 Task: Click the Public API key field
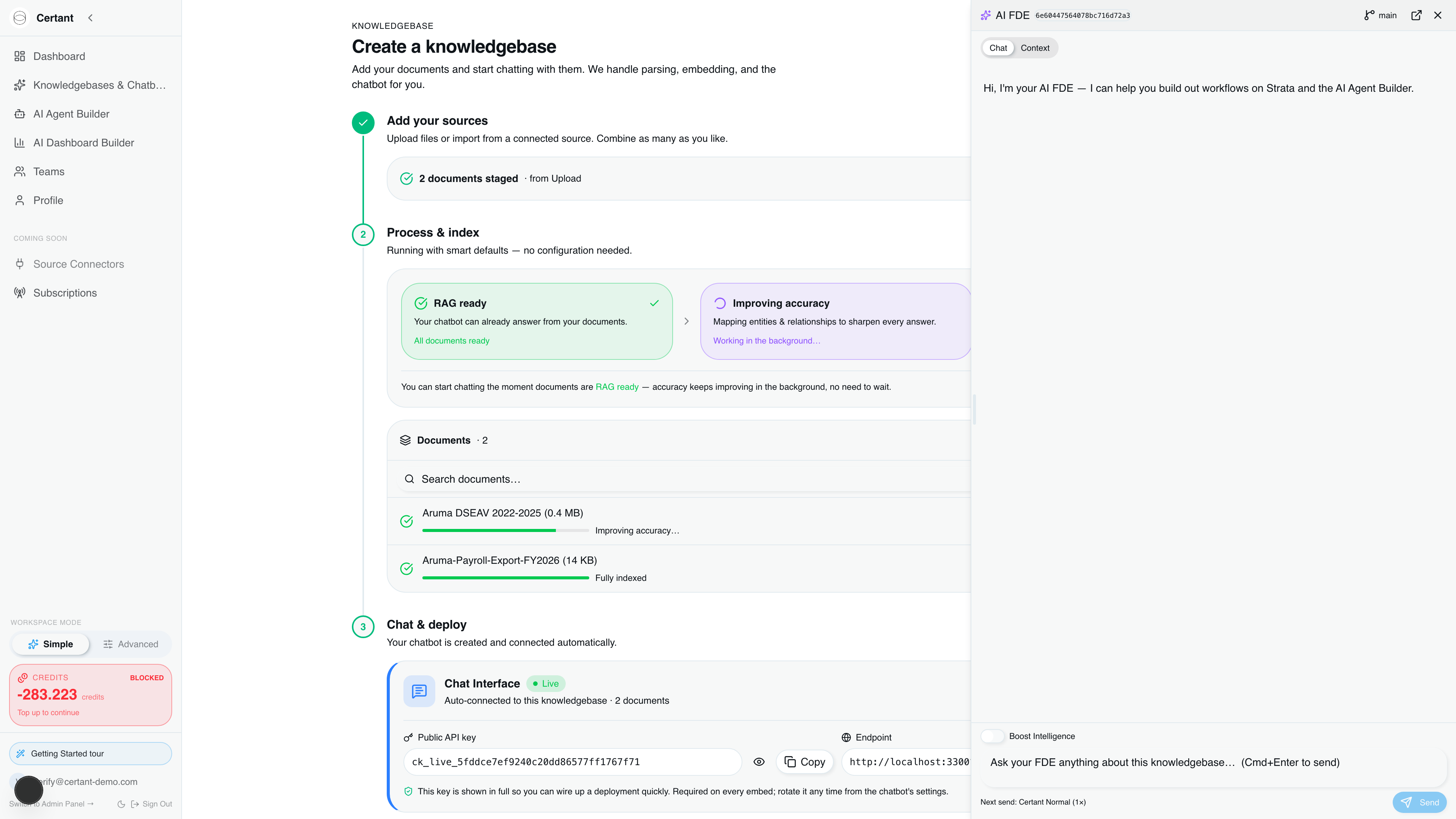click(x=572, y=762)
